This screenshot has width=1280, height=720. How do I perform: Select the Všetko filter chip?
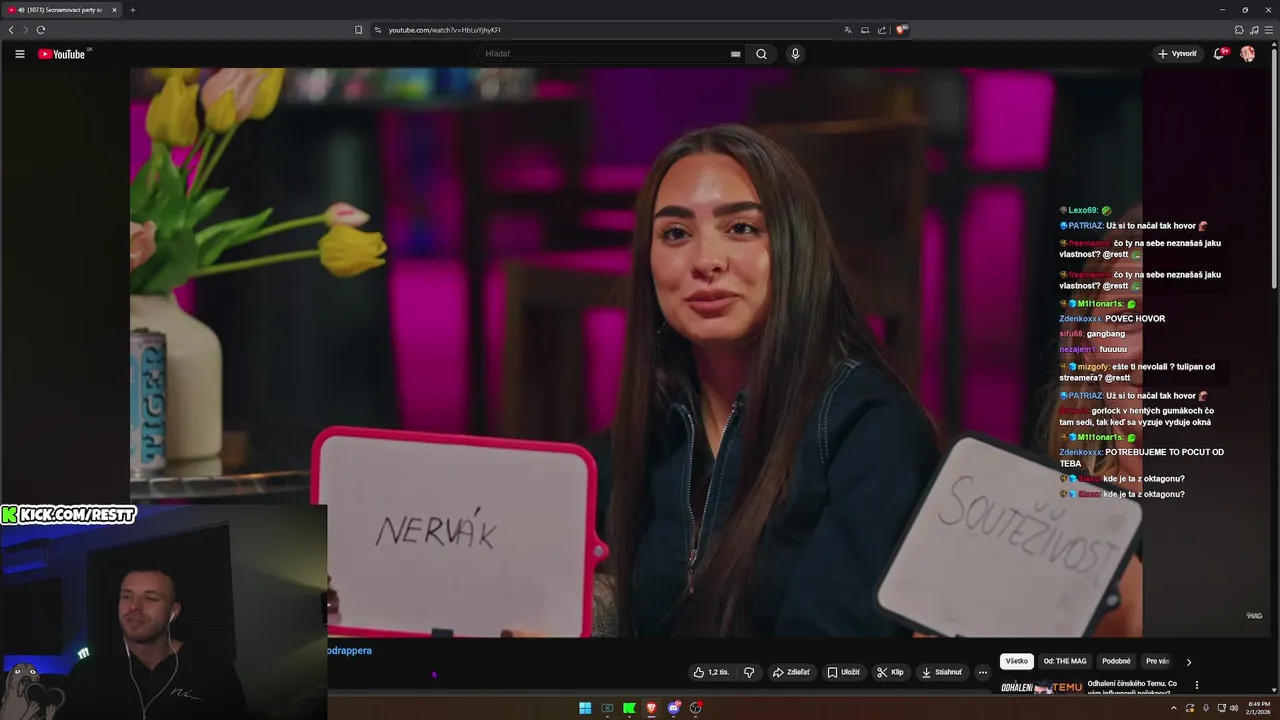[x=1017, y=661]
